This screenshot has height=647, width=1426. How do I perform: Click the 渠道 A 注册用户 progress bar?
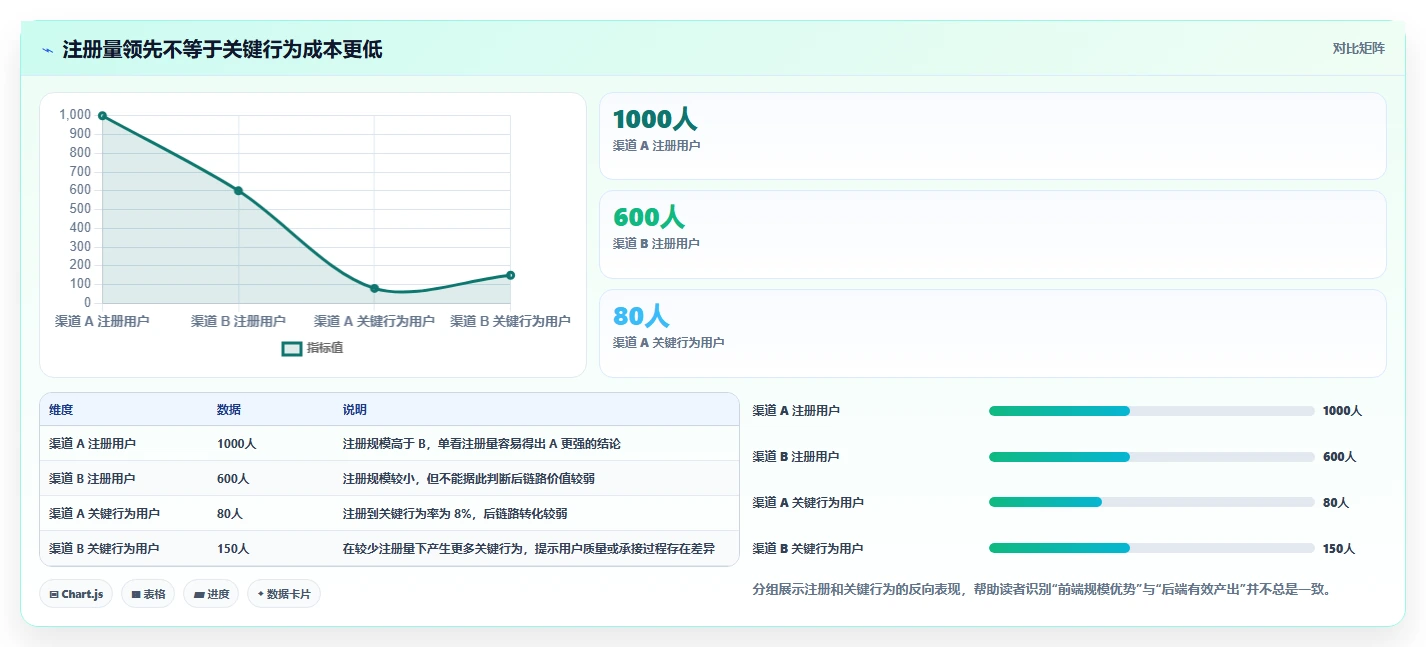tap(1151, 411)
